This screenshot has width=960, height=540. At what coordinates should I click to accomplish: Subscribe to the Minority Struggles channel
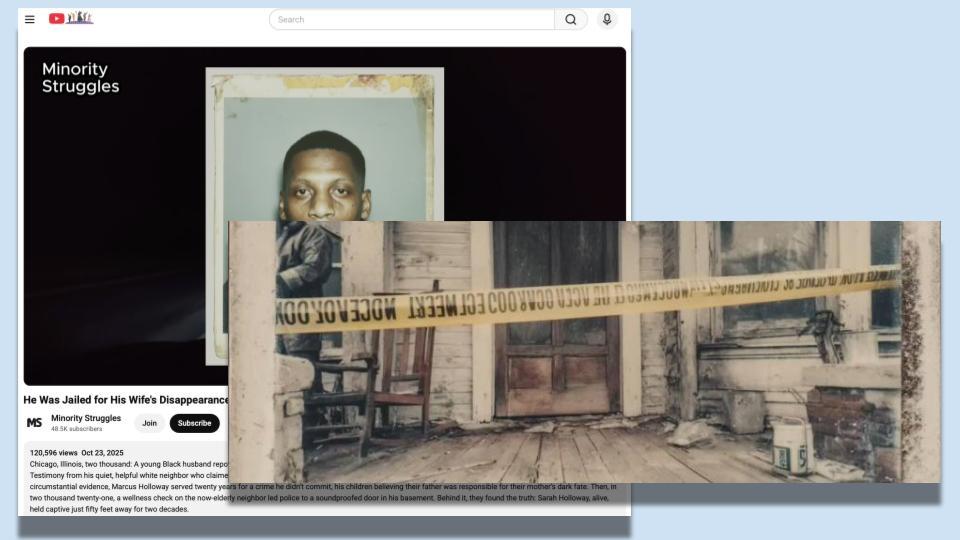194,423
